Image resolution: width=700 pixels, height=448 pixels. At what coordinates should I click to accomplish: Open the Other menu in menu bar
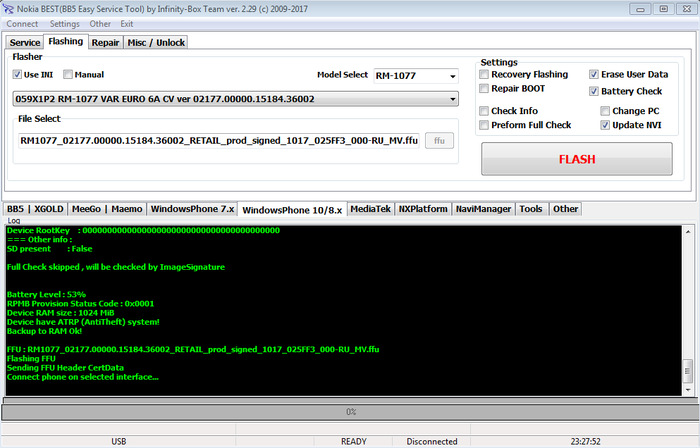pos(100,24)
